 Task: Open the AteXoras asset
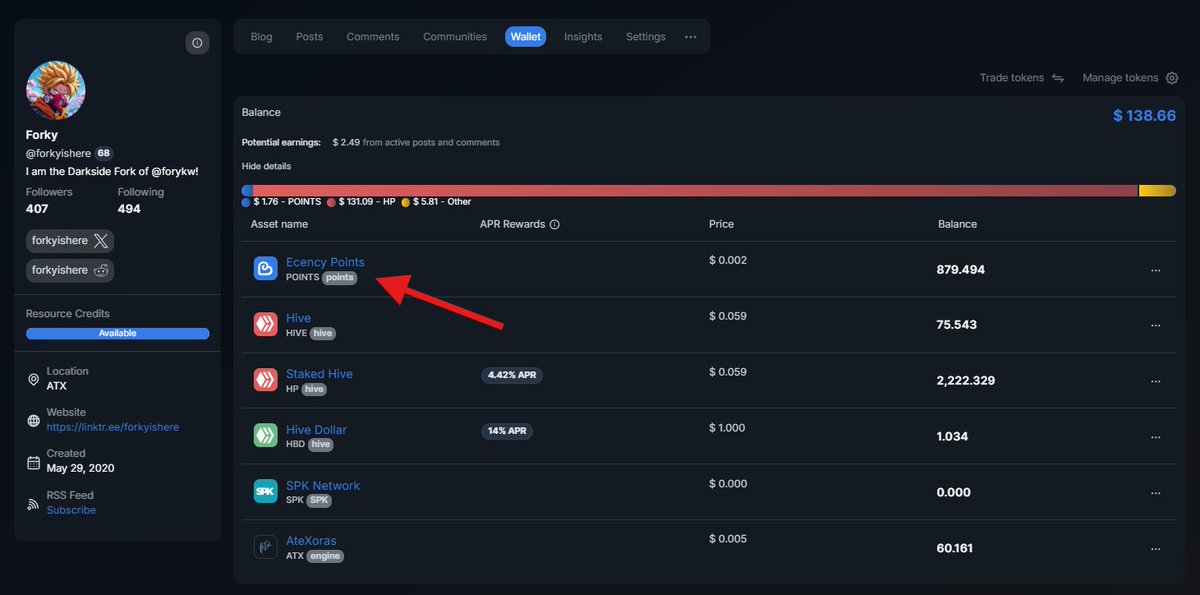click(311, 541)
